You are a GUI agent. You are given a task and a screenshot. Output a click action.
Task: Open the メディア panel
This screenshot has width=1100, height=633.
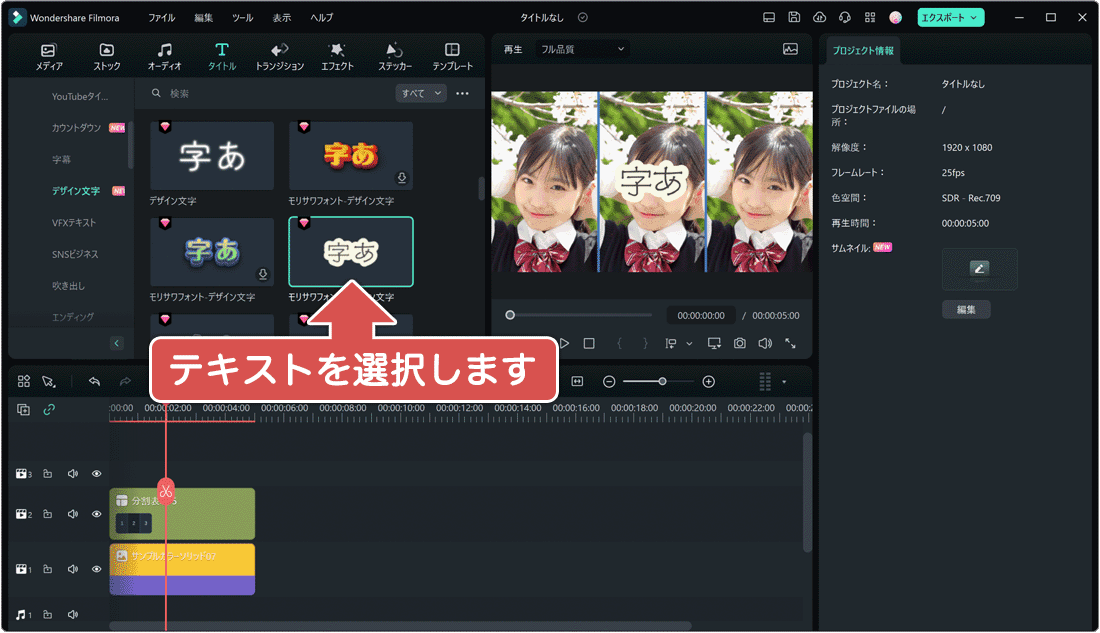coord(47,54)
